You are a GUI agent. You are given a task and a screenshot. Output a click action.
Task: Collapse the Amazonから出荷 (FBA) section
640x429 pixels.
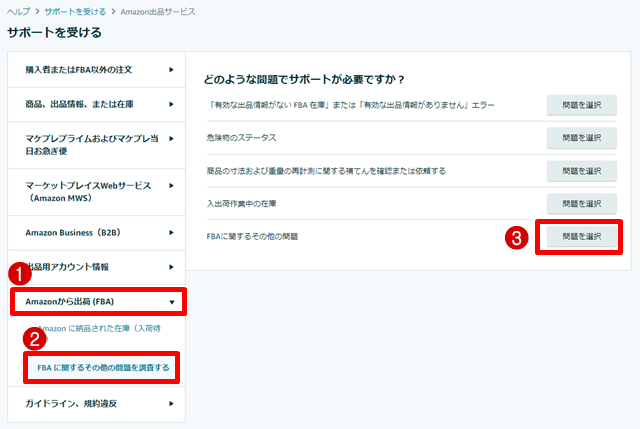pos(171,300)
